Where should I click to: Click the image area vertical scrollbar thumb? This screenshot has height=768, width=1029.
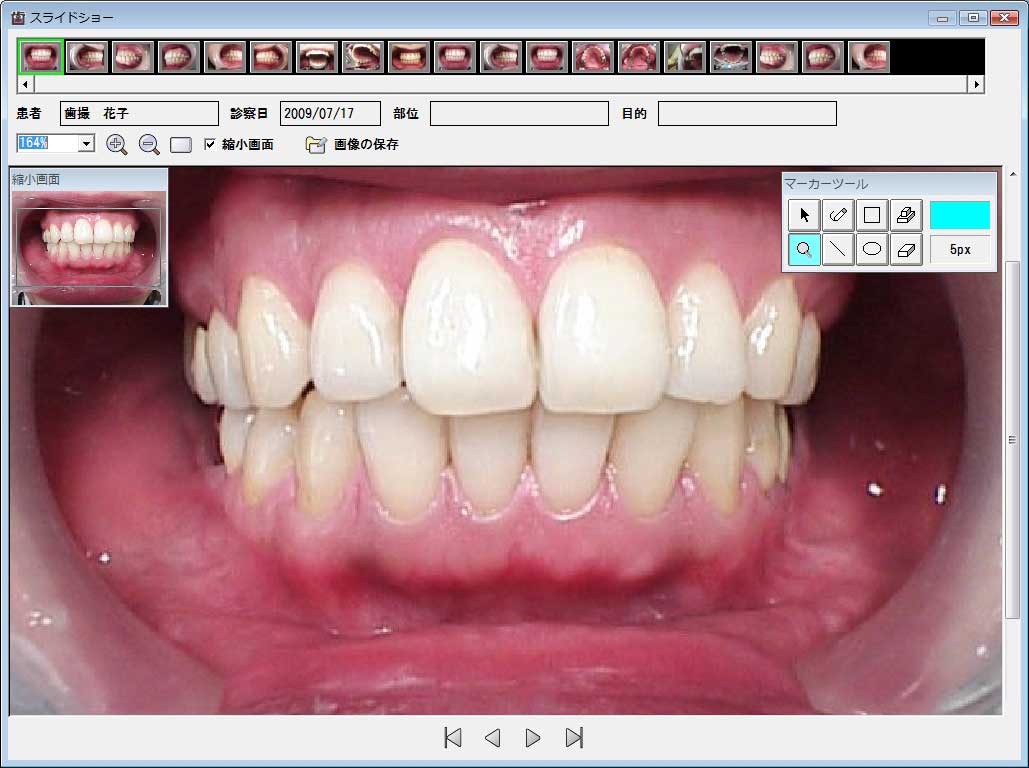[1013, 440]
